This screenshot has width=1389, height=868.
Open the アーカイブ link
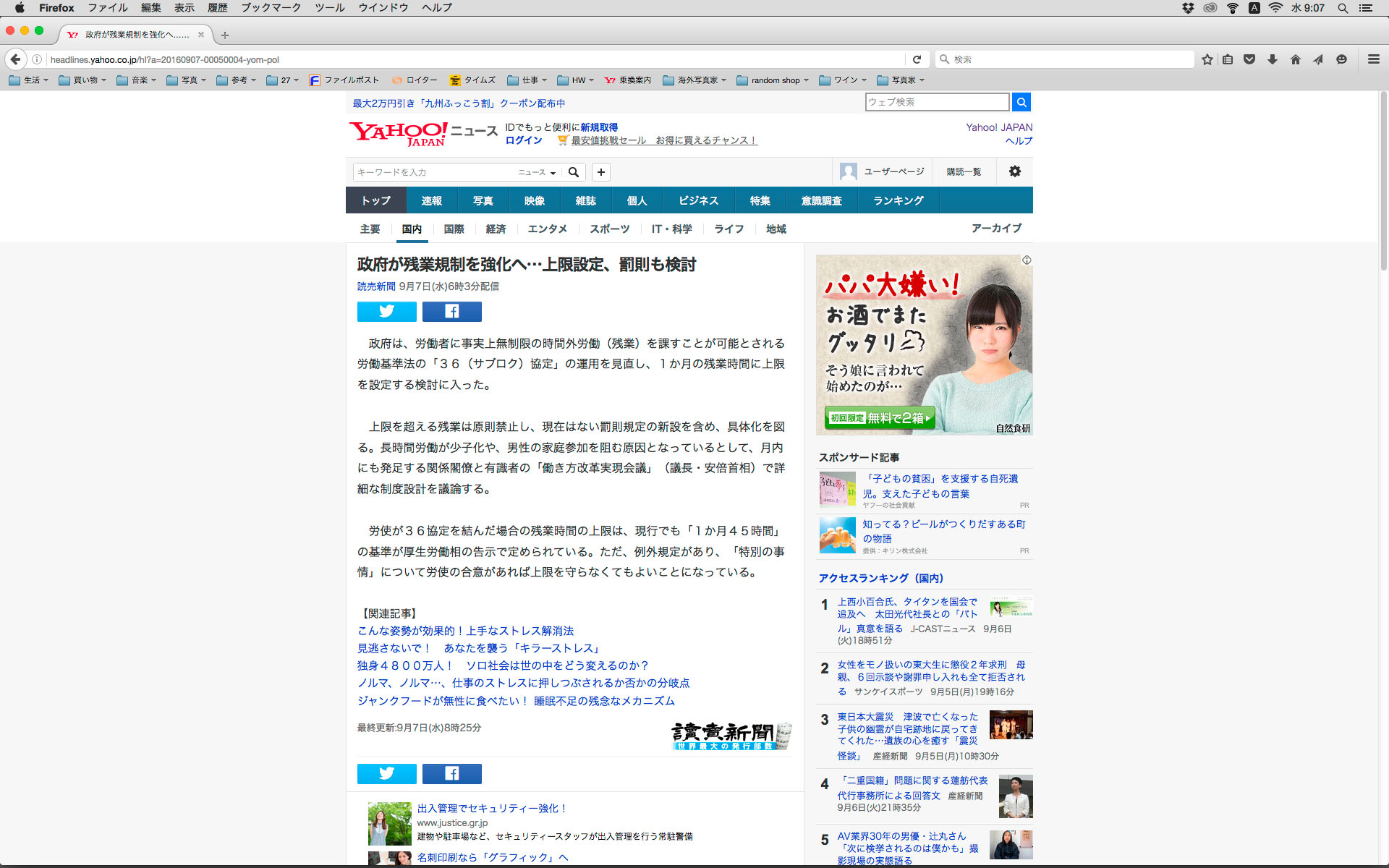(x=995, y=228)
